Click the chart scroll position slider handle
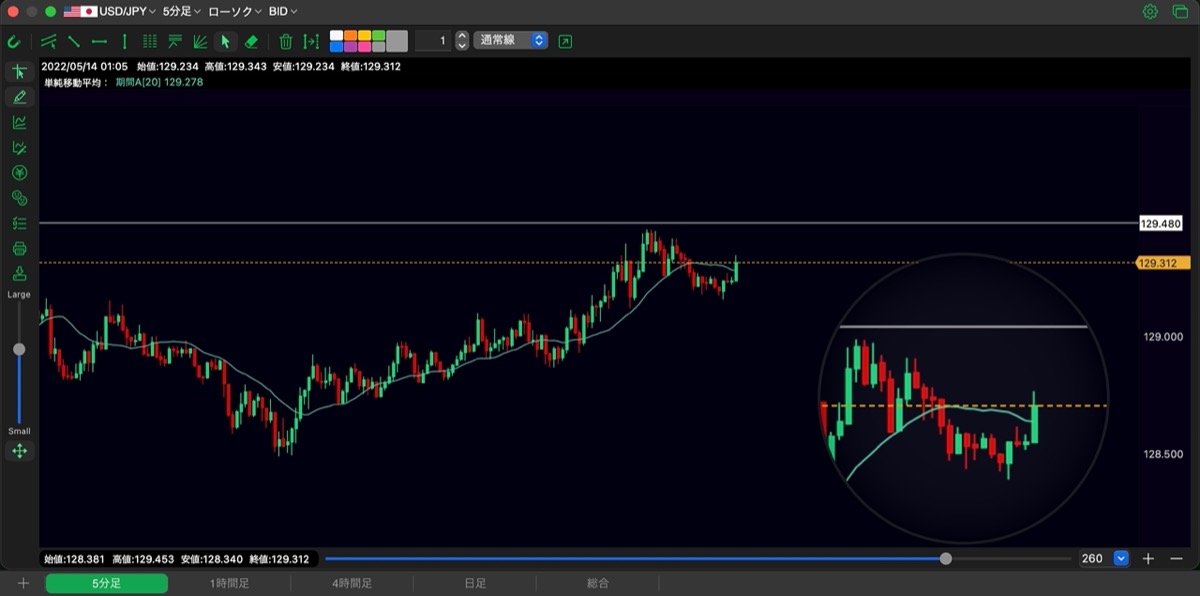The height and width of the screenshot is (596, 1200). [x=946, y=558]
